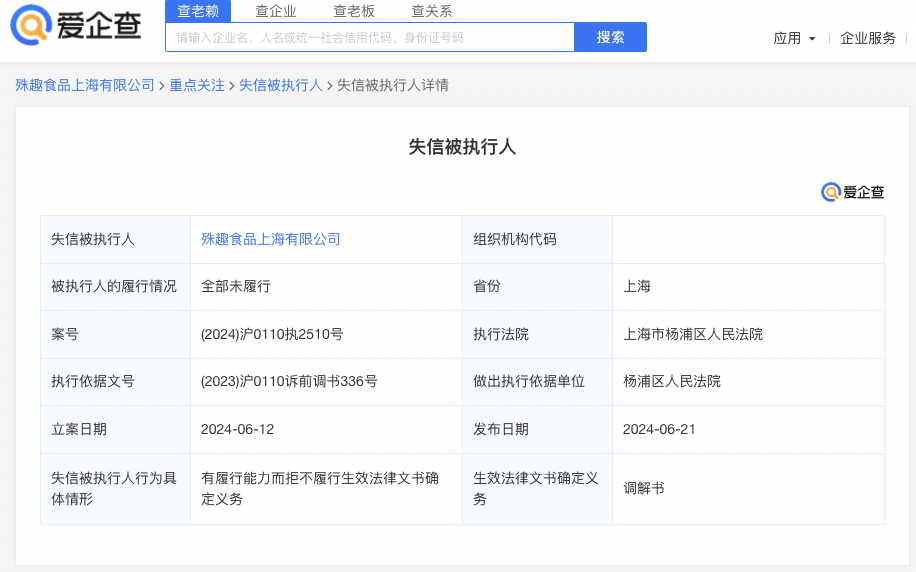Click the 做出执行依据单位 label
916x572 pixels.
pos(529,382)
